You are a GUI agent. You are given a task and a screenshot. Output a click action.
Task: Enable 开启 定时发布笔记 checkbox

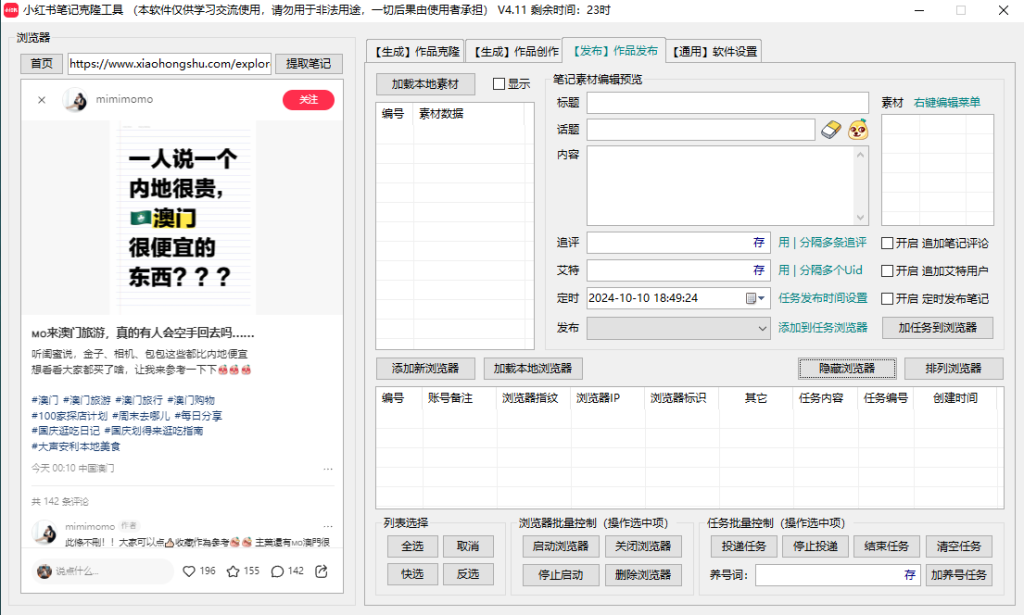click(x=887, y=299)
